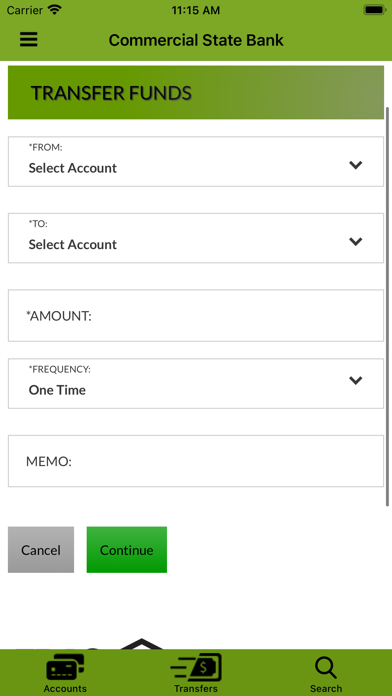The image size is (392, 696).
Task: Click the vertical scrollbar on right edge
Action: coord(387,306)
